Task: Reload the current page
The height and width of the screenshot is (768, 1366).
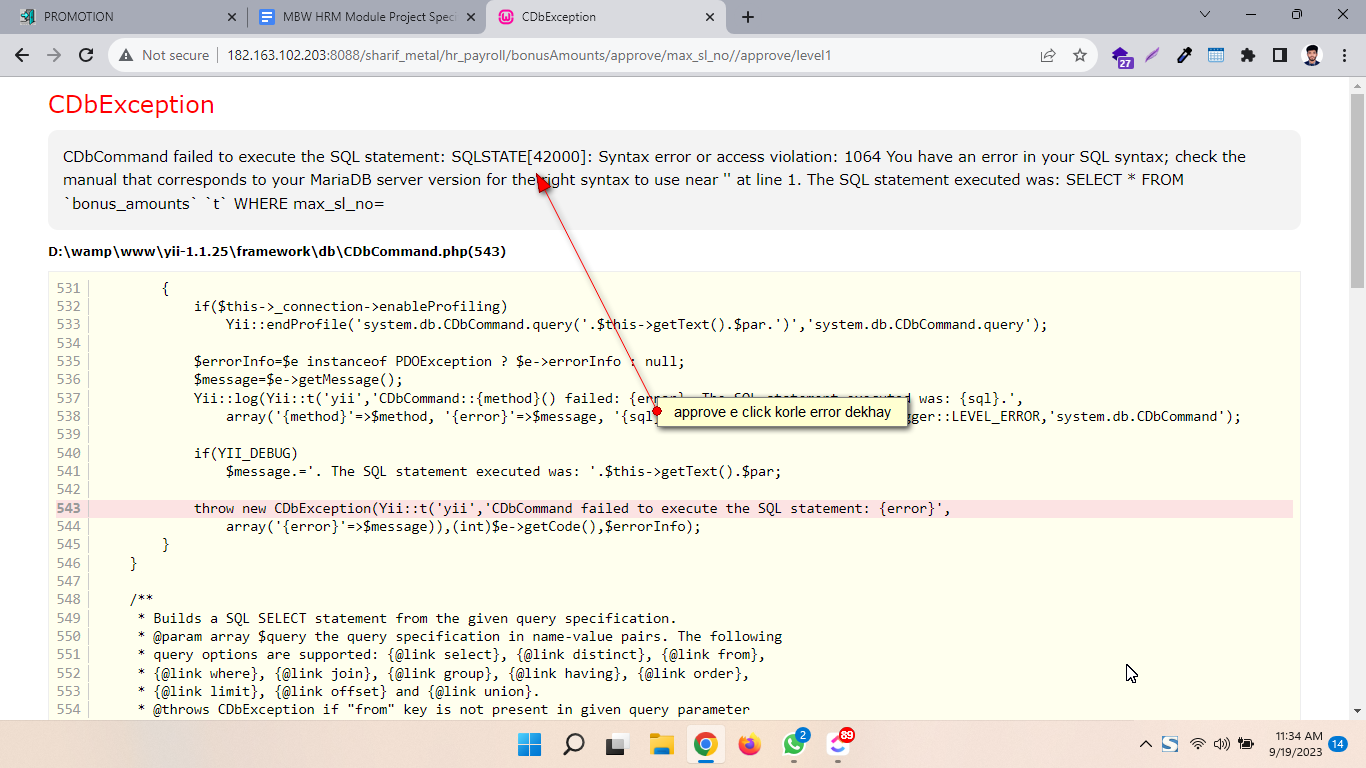Action: pyautogui.click(x=86, y=56)
